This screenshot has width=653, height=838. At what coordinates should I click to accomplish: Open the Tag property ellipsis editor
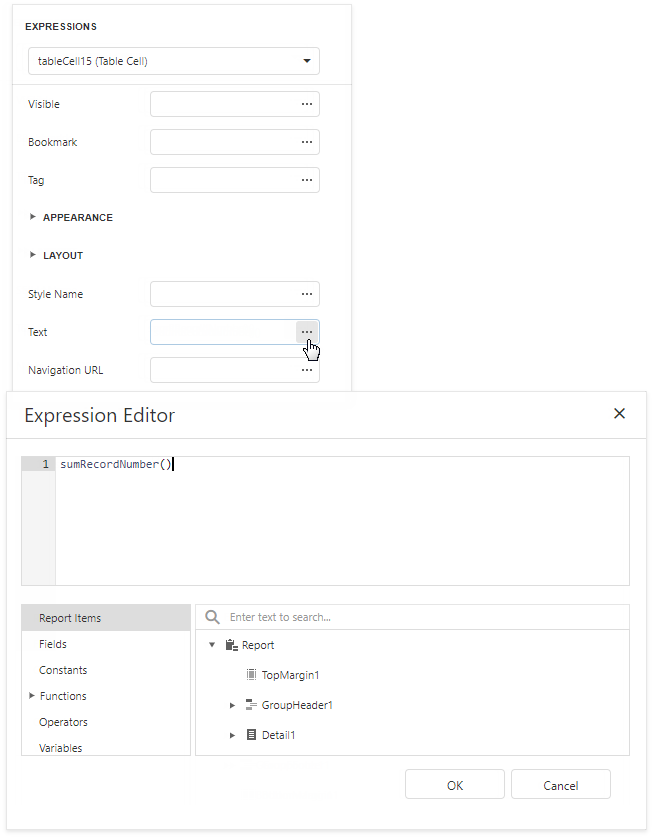(x=306, y=180)
